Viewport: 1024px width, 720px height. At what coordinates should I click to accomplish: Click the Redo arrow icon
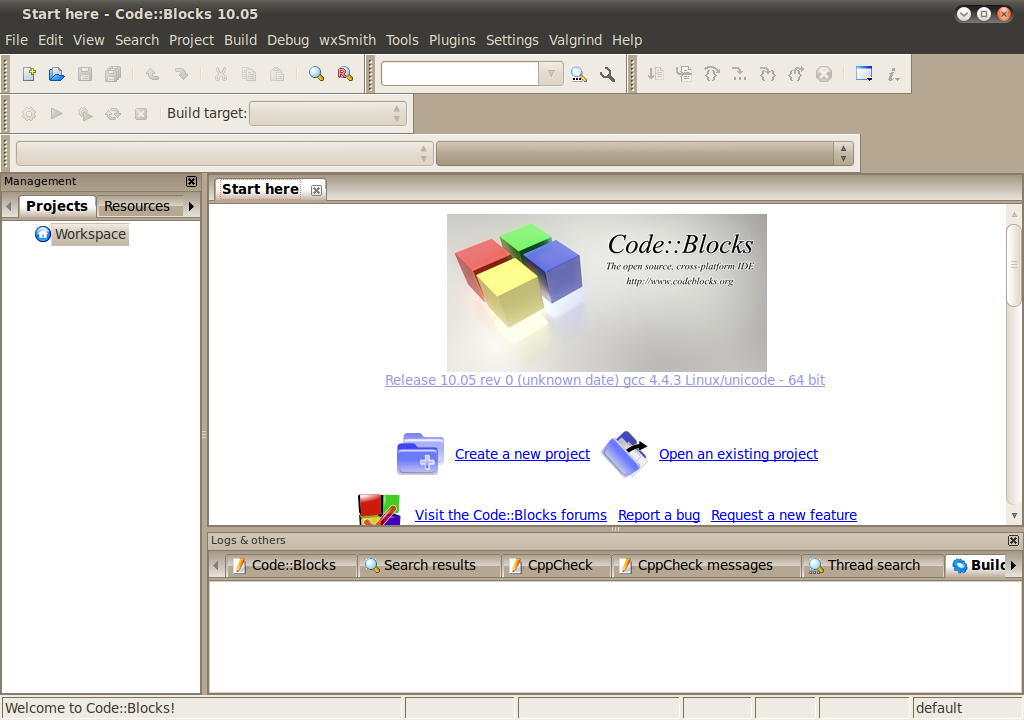pyautogui.click(x=181, y=74)
